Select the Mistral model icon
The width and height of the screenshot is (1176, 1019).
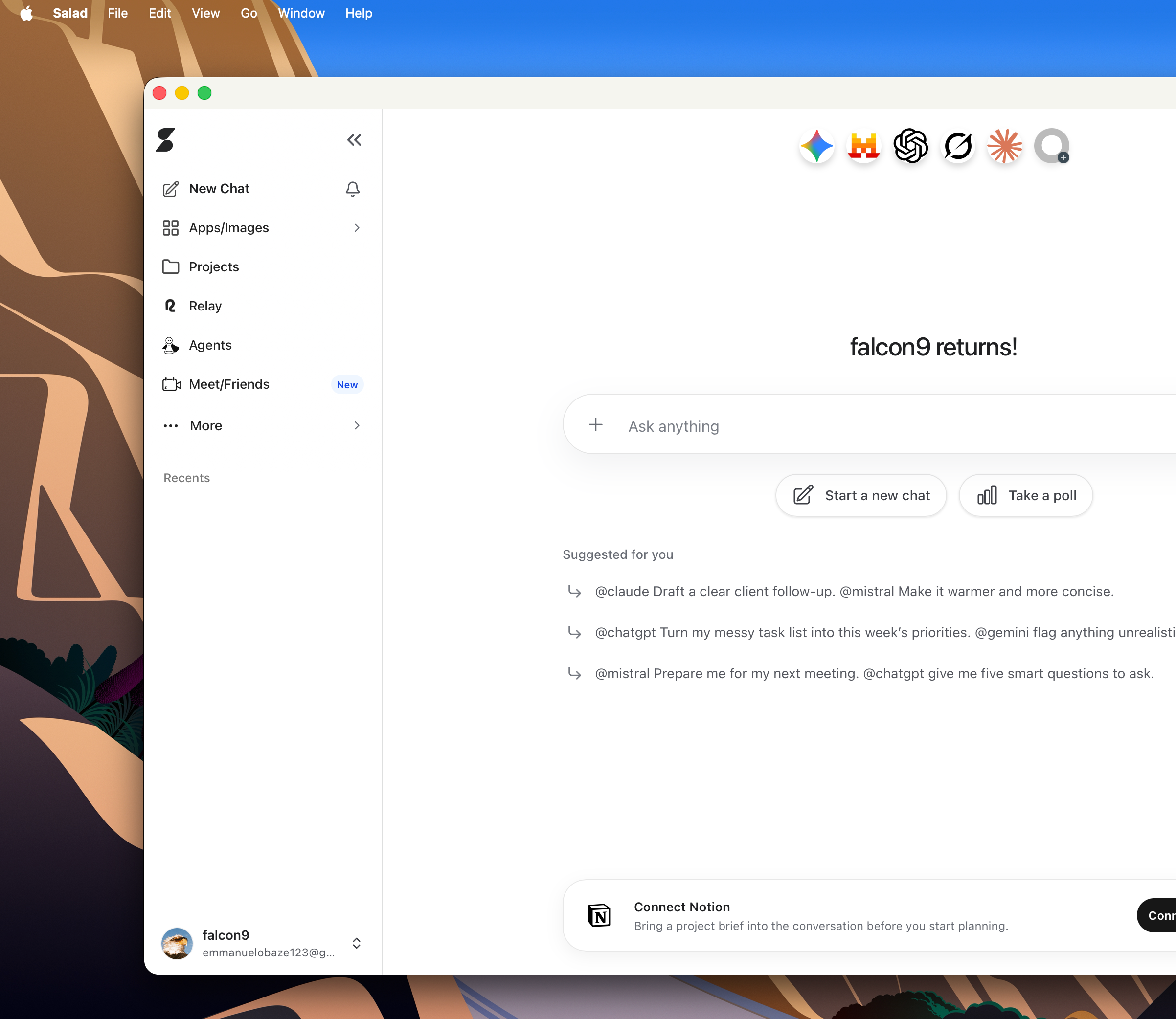863,146
